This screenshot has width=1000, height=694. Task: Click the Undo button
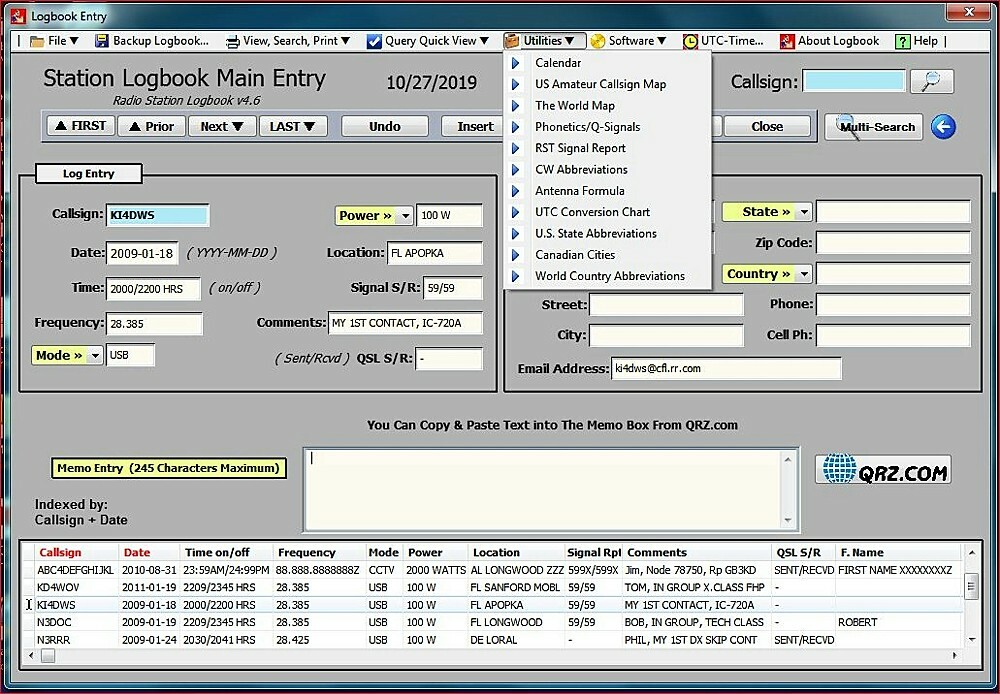click(x=385, y=127)
